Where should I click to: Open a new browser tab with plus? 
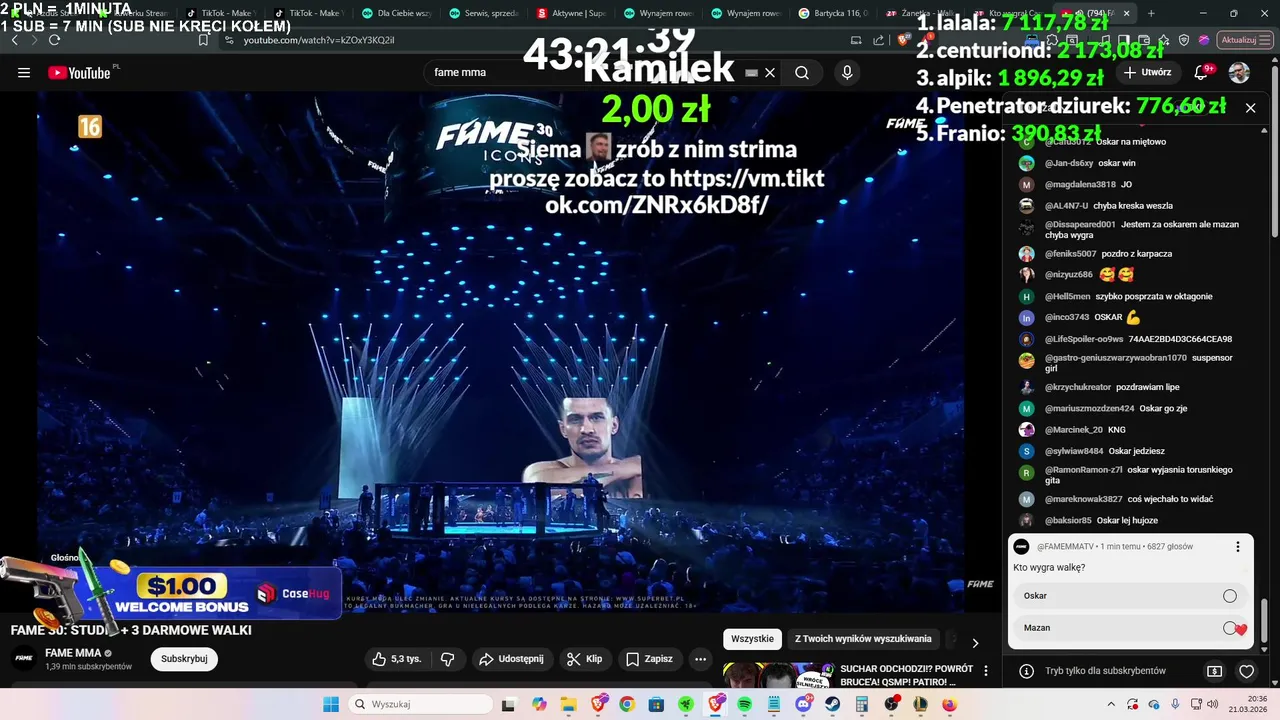point(1151,14)
